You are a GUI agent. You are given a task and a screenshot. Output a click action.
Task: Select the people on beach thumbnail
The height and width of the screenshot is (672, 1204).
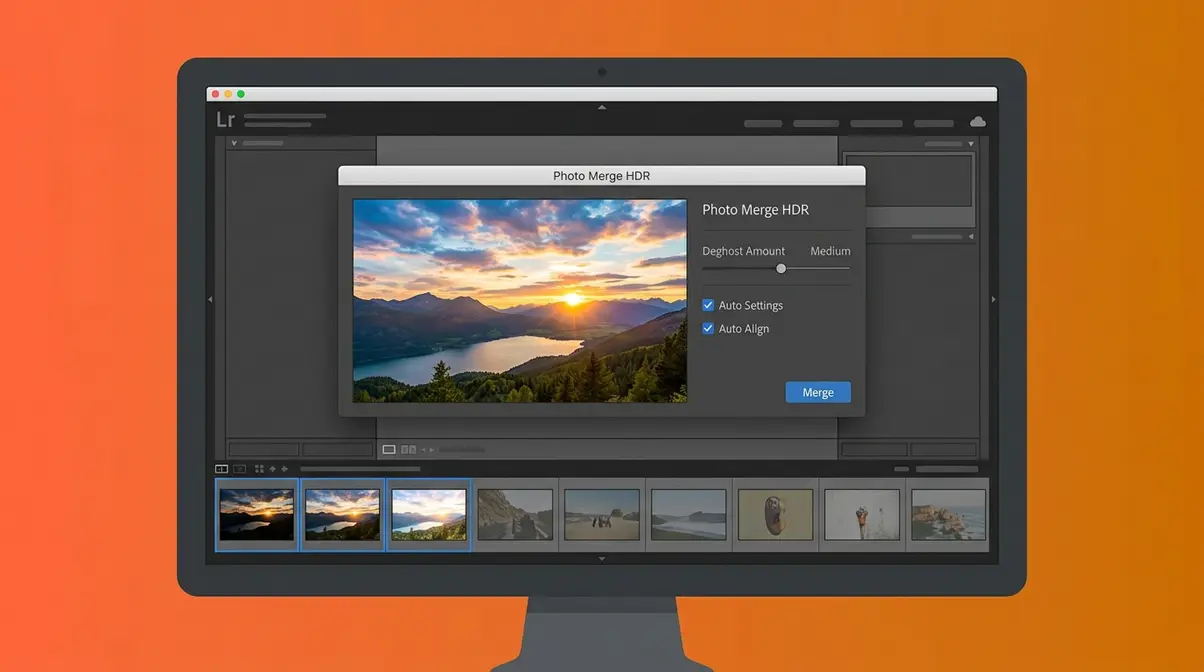(601, 514)
